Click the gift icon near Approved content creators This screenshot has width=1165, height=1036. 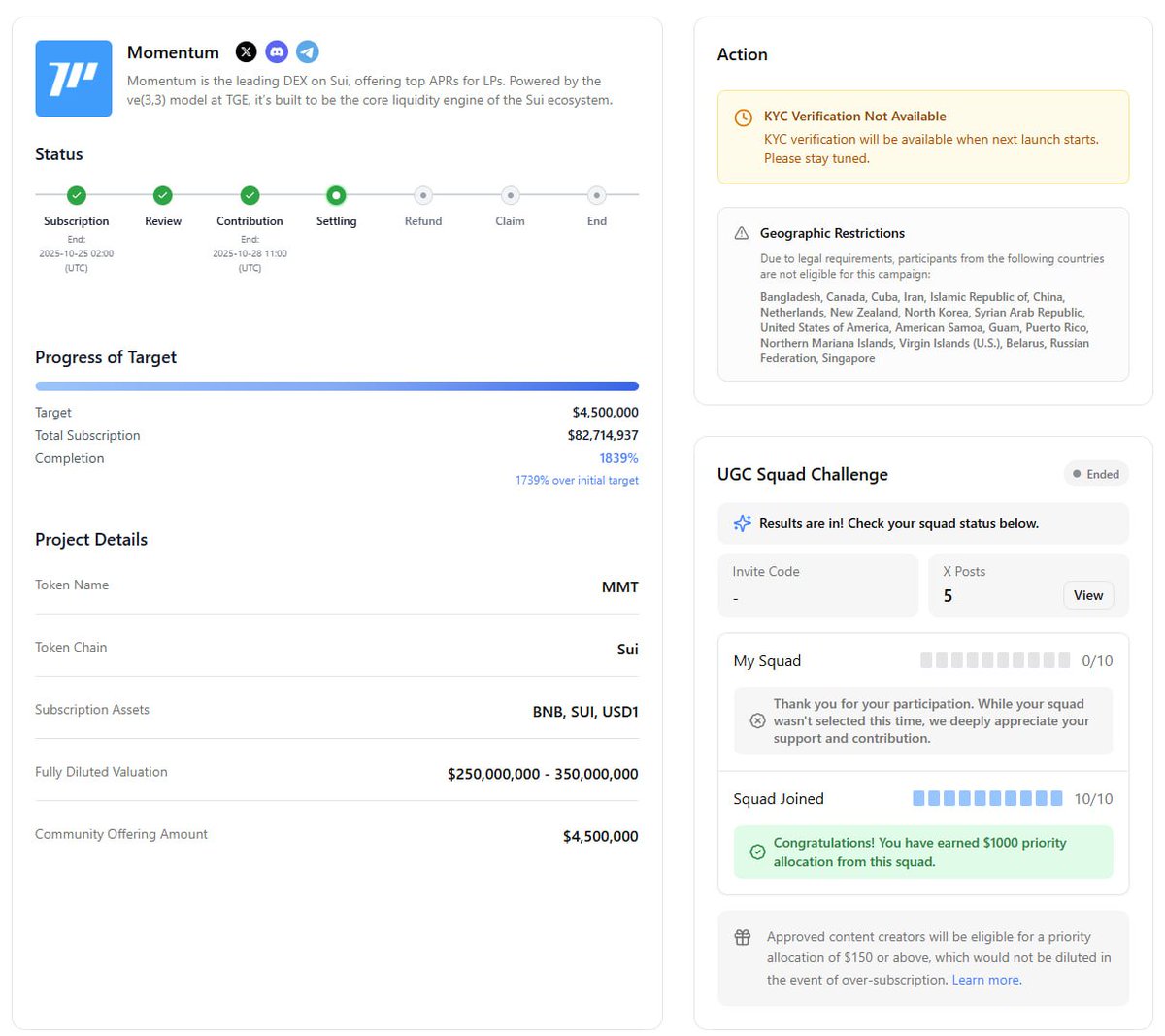click(x=743, y=937)
